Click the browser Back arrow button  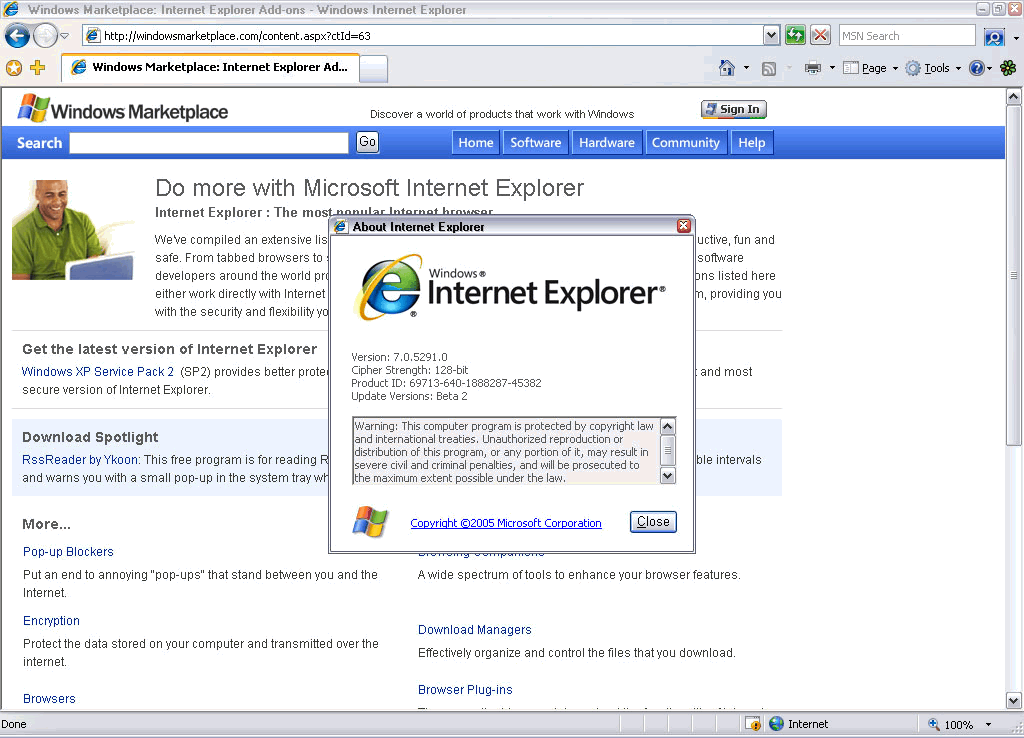(18, 36)
